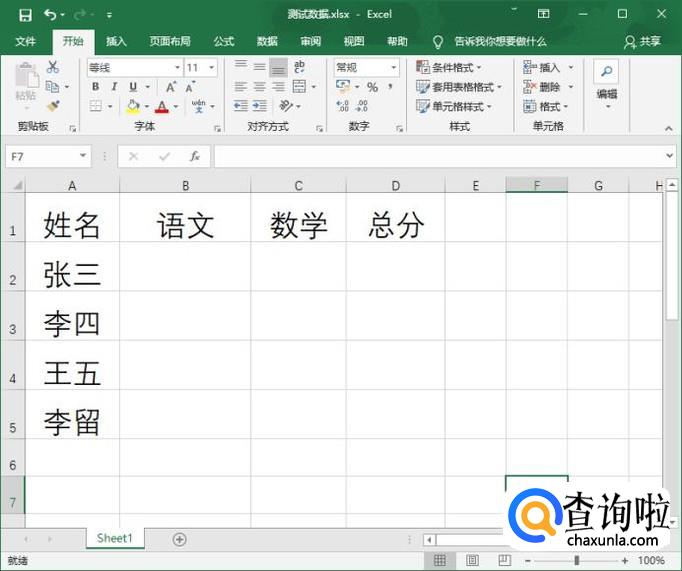
Task: Open the font name dropdown 等线
Action: point(177,67)
